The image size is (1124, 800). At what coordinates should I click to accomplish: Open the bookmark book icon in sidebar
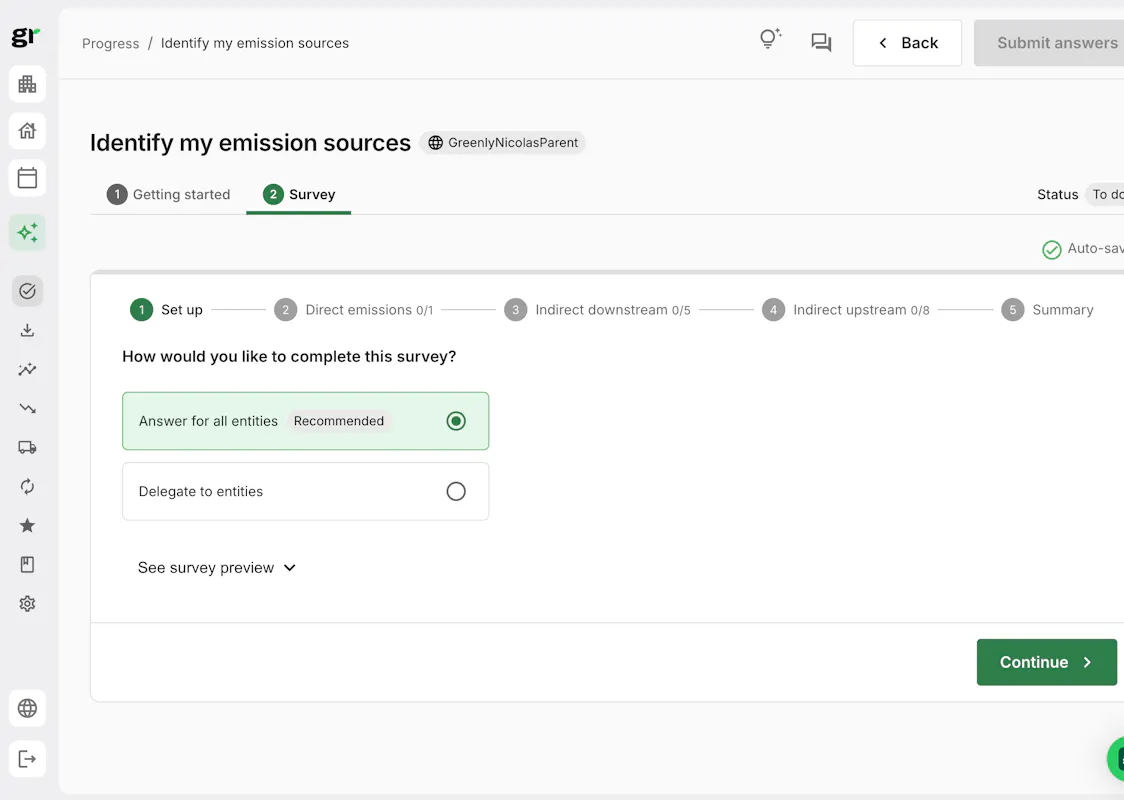27,565
